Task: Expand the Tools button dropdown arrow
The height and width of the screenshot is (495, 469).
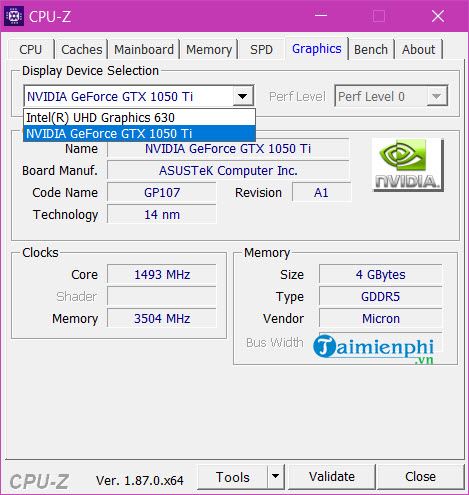Action: pos(276,477)
